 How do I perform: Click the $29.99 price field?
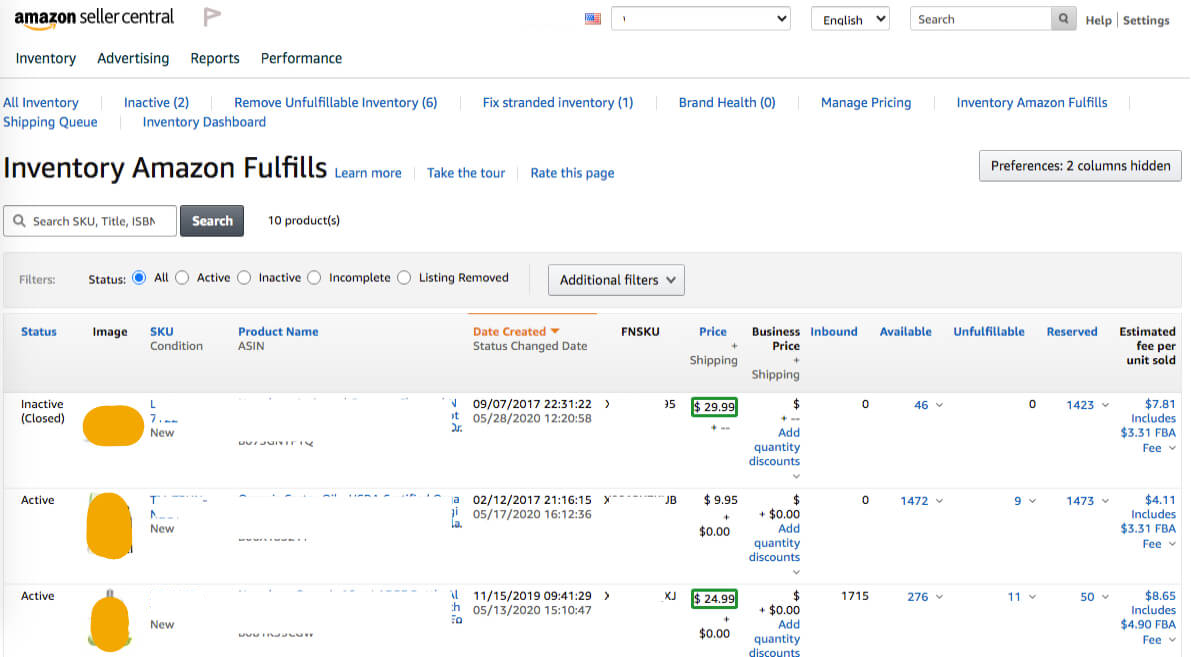coord(715,406)
